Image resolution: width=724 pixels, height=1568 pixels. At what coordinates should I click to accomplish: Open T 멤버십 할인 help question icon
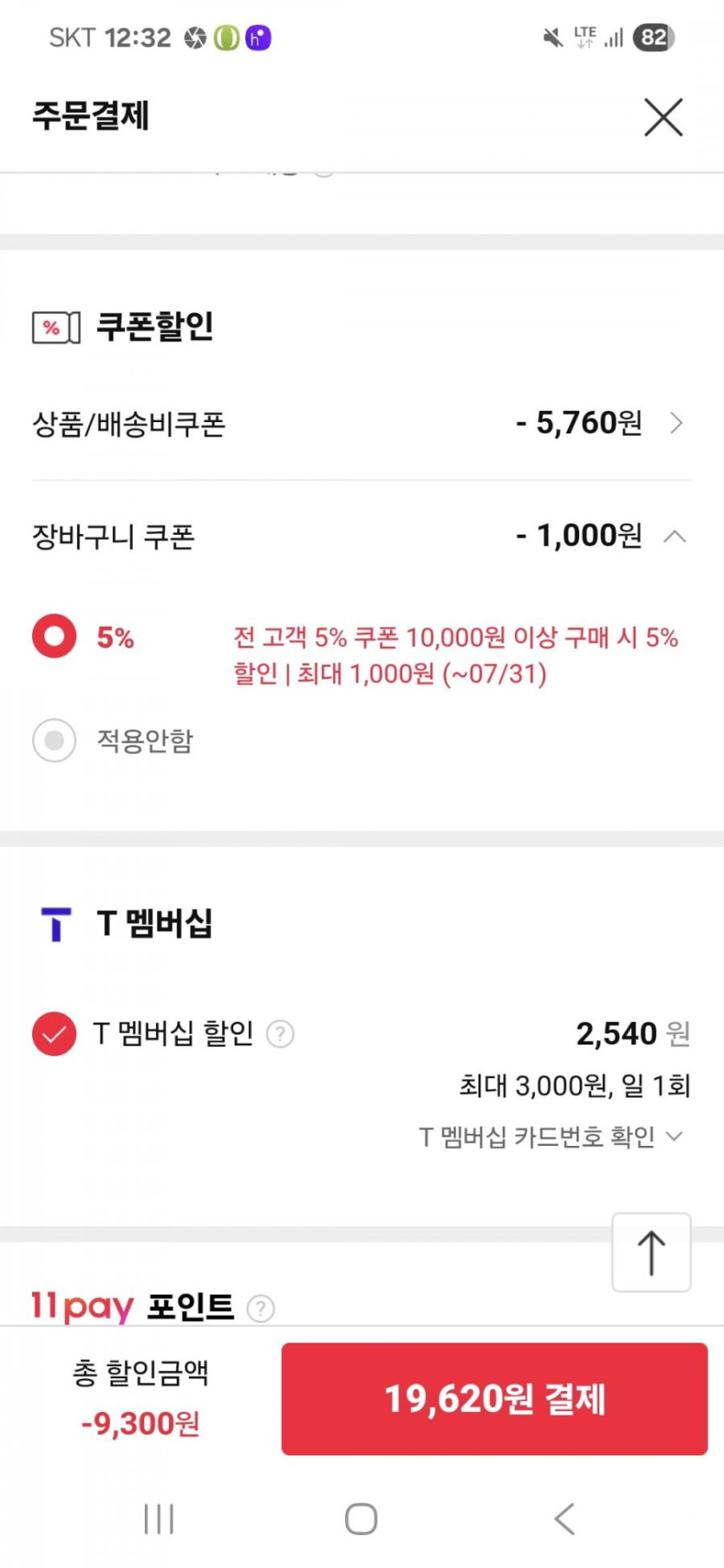[280, 1033]
